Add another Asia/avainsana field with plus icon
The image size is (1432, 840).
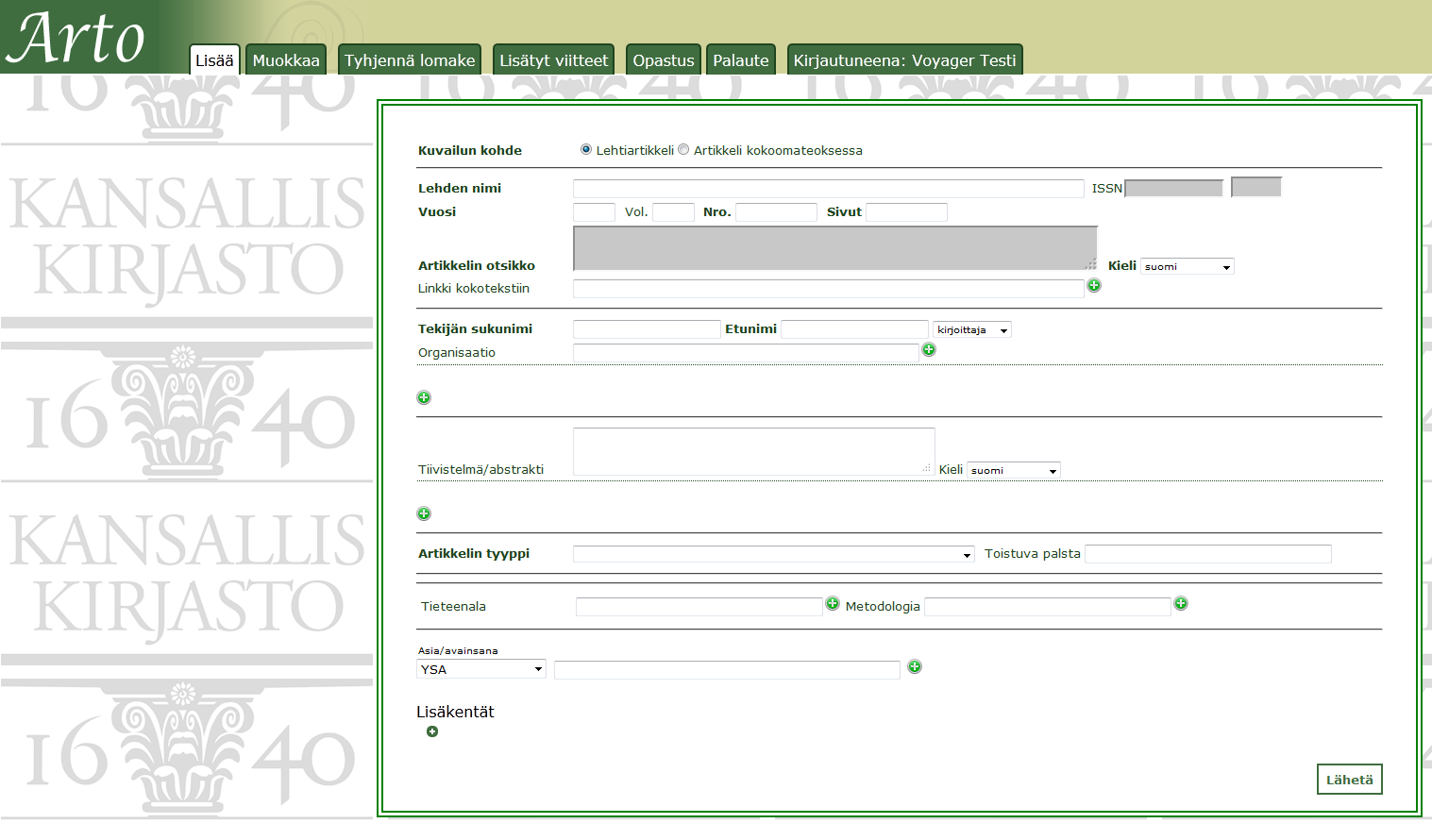click(x=915, y=666)
